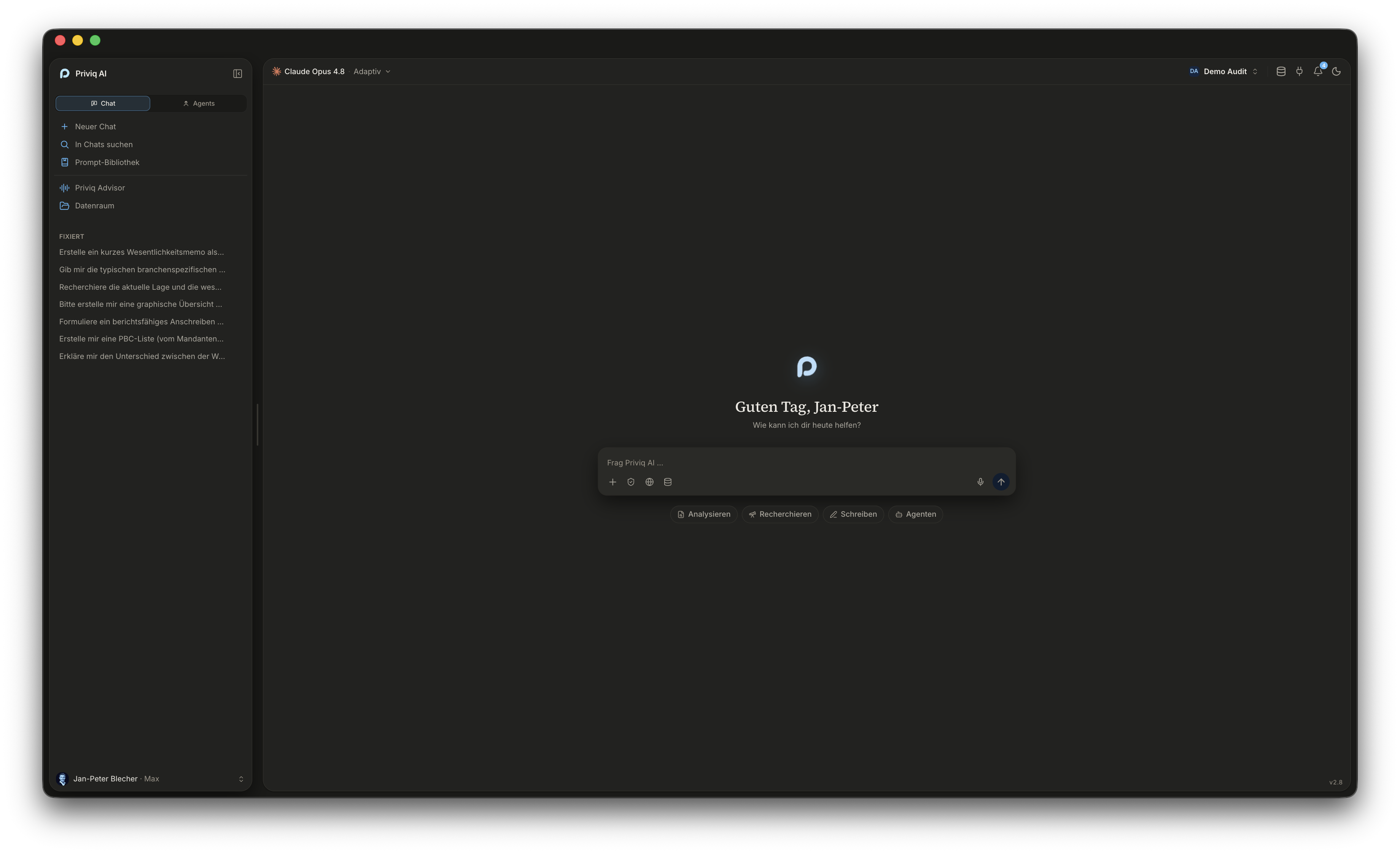Click the v2.8 version label

[1336, 783]
